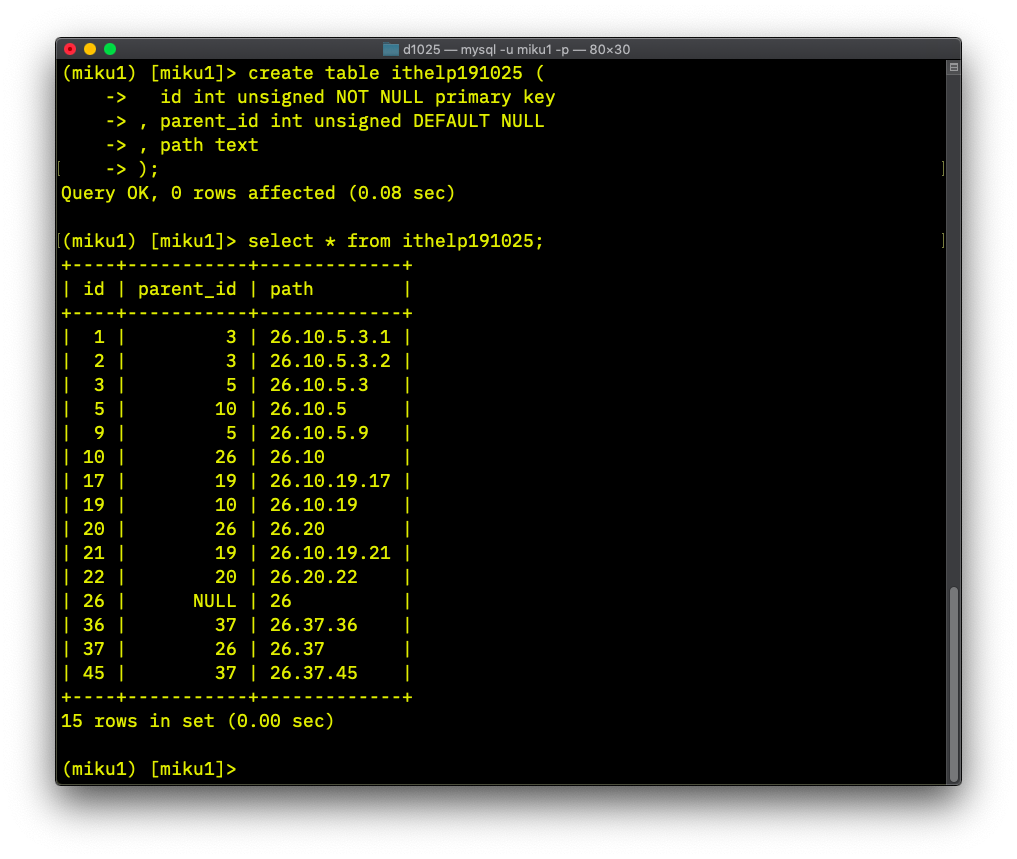Click the terminal scrollbar thumb

(x=953, y=684)
